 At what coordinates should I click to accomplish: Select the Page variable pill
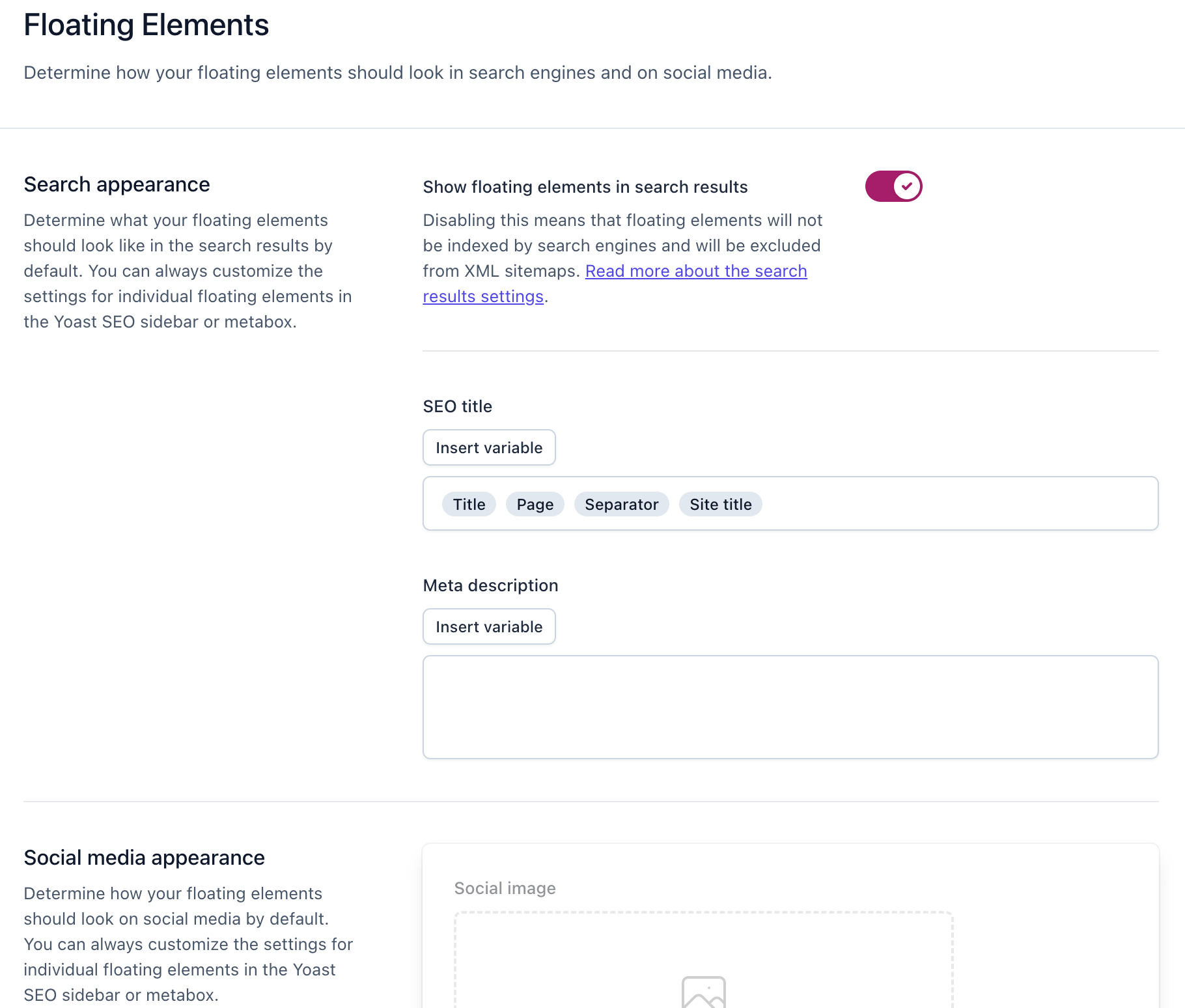(535, 503)
